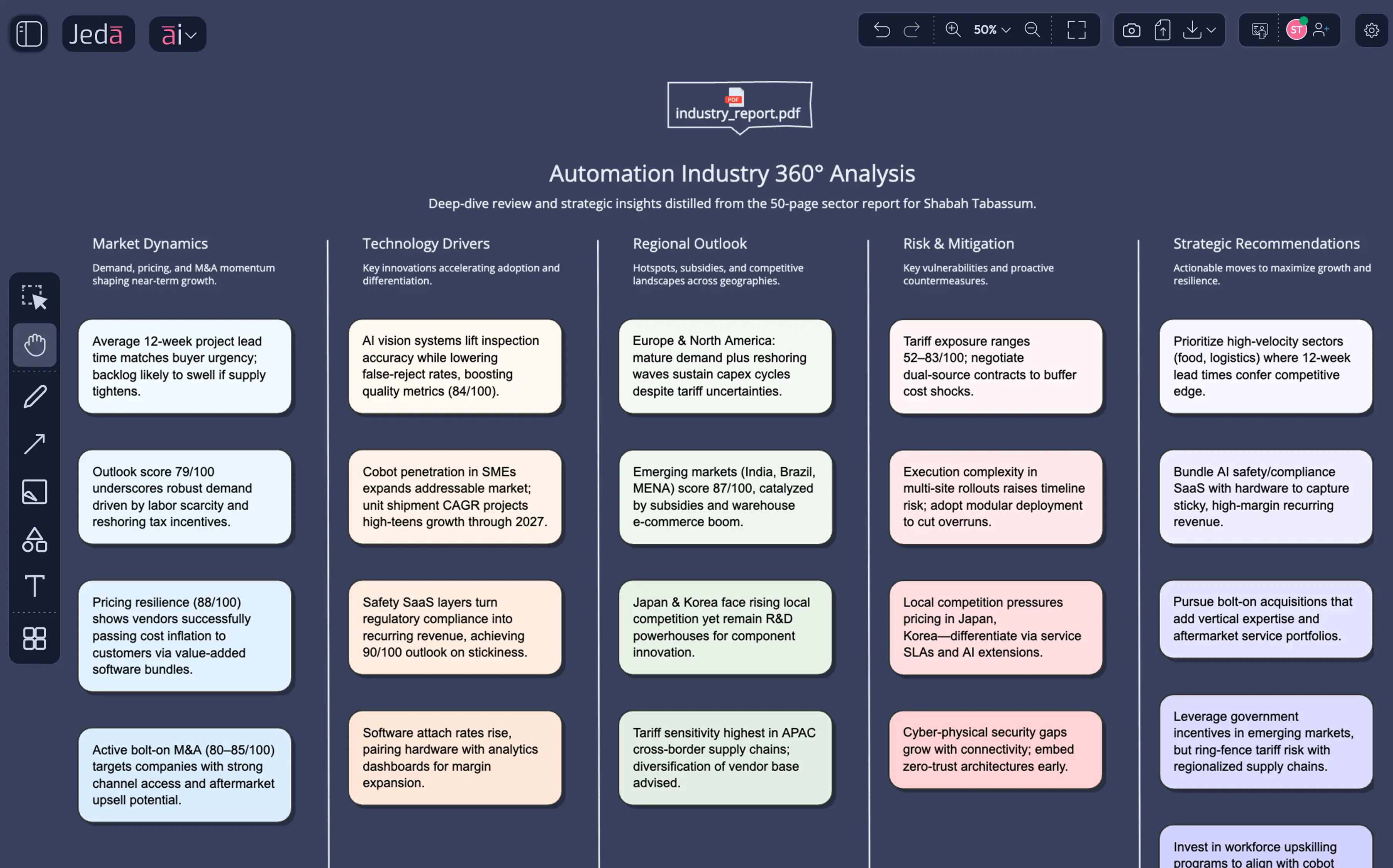Redo the last action

click(912, 30)
